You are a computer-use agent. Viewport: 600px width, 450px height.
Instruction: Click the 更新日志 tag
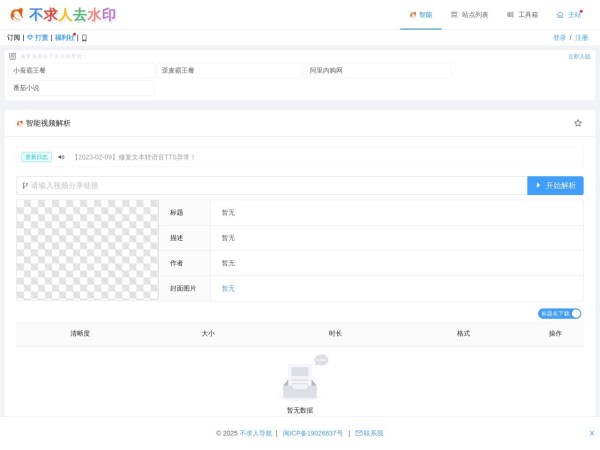(x=36, y=157)
